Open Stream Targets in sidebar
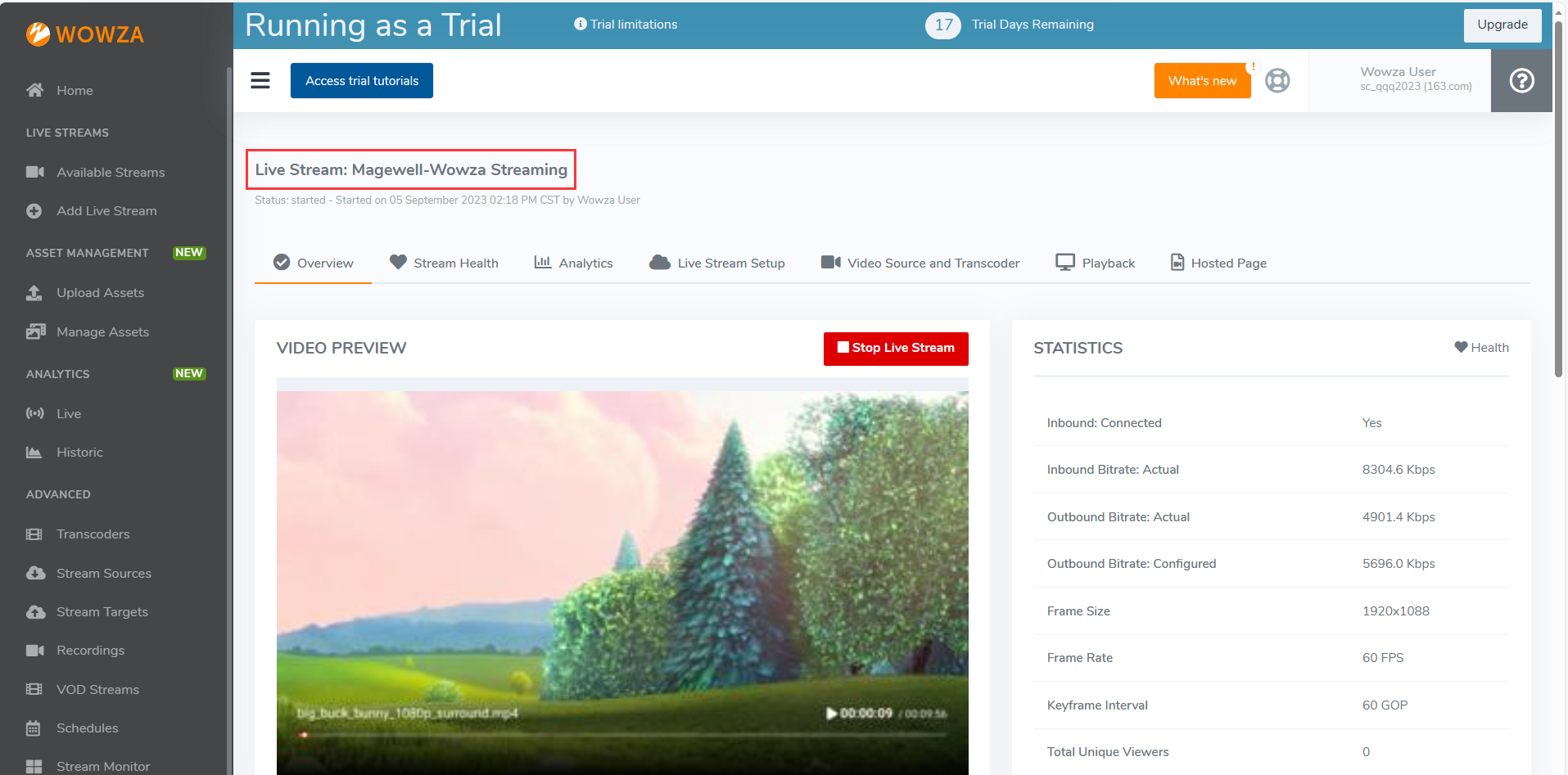This screenshot has height=775, width=1568. coord(102,612)
